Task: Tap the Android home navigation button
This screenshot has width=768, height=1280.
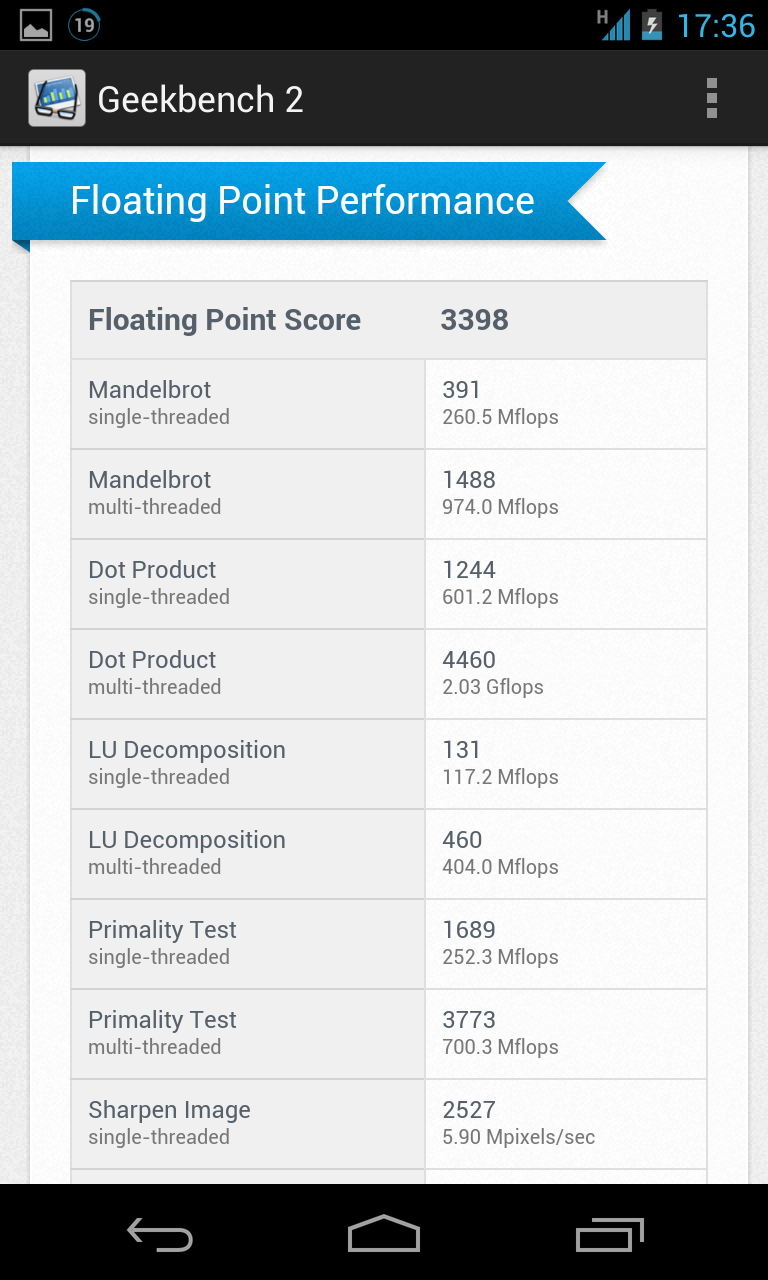Action: (x=384, y=1234)
